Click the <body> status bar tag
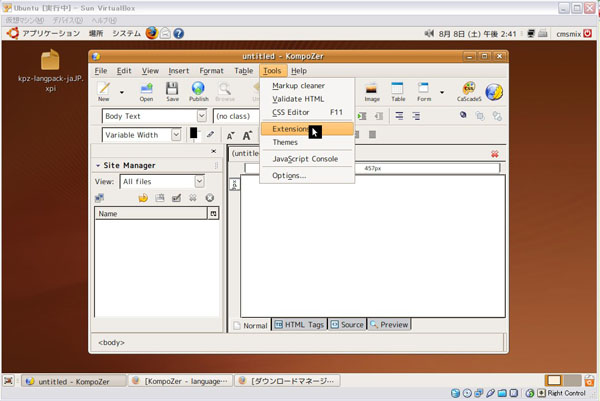600x401 pixels. pos(111,342)
